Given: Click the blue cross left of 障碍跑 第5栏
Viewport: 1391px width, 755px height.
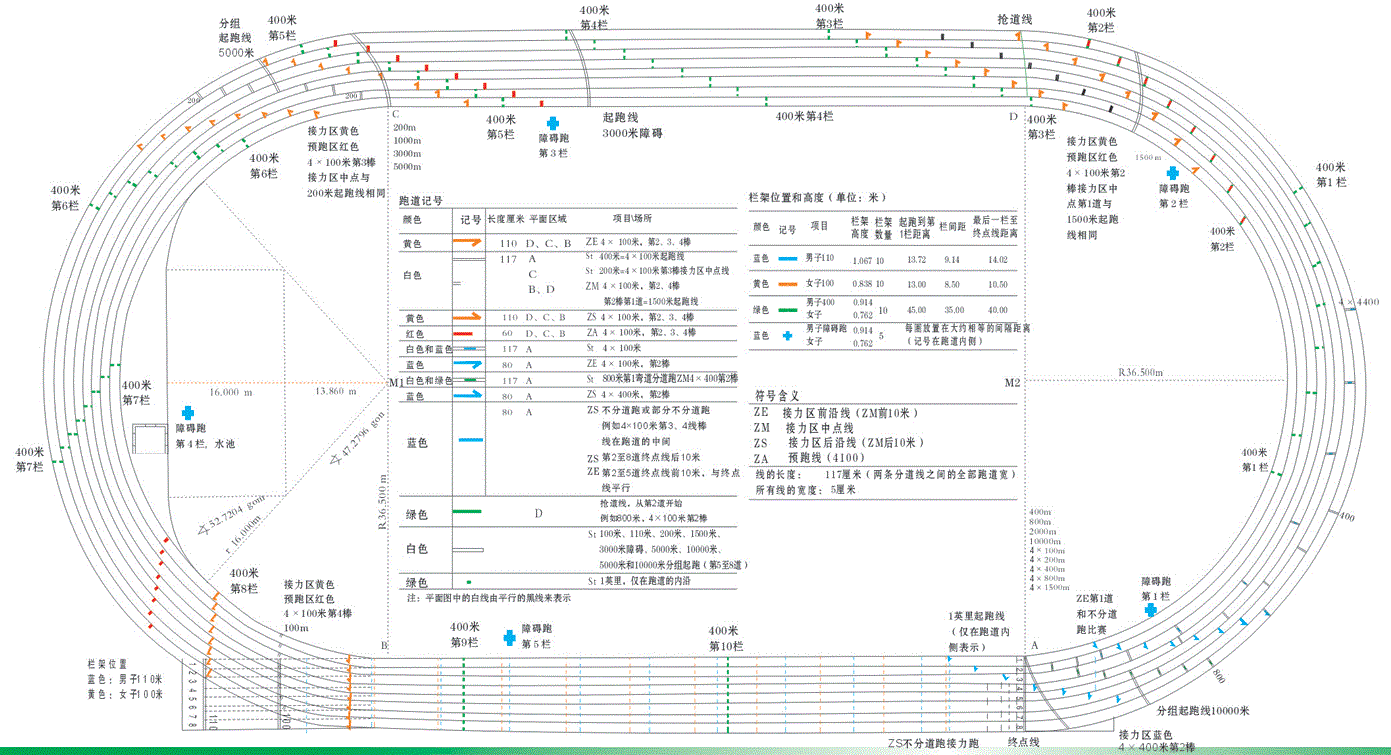Looking at the screenshot, I should (509, 636).
